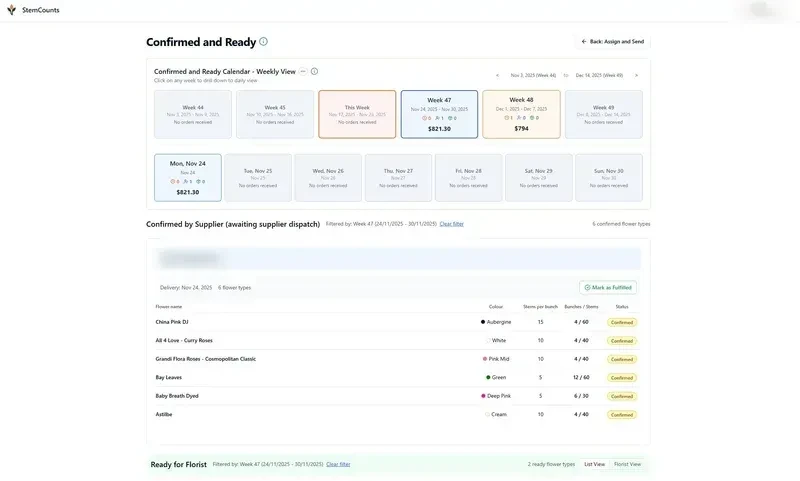This screenshot has width=800, height=481.
Task: Click the "Ready for Florist" heading
Action: click(179, 464)
